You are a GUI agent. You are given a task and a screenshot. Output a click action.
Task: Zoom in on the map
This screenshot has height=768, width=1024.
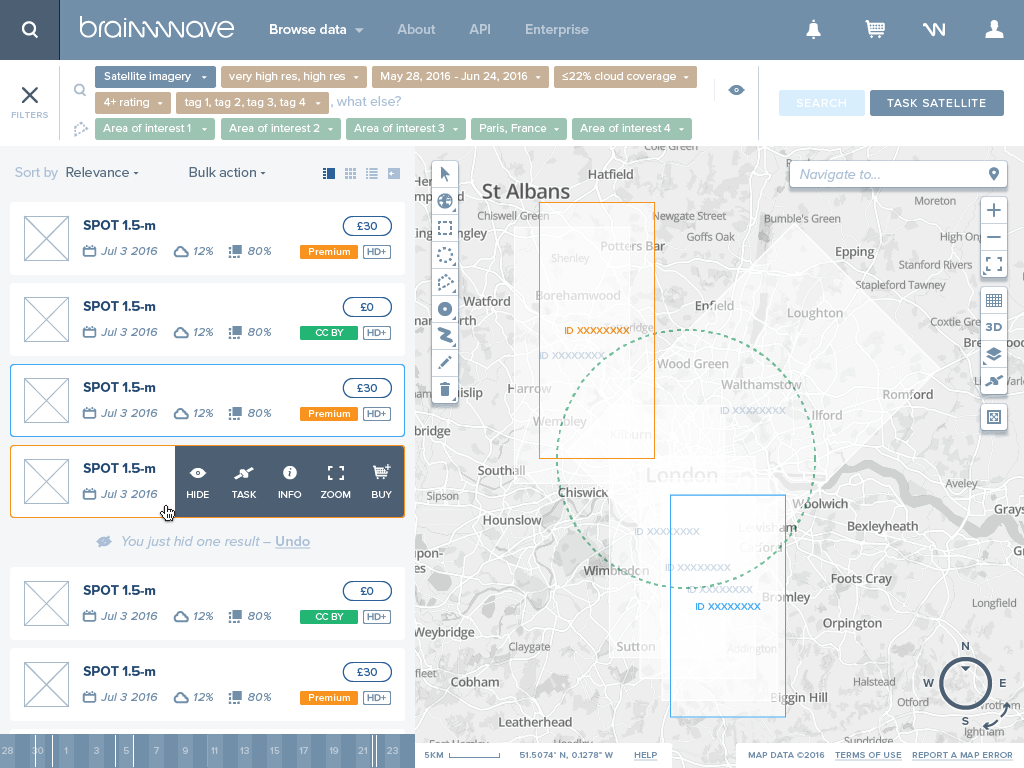pyautogui.click(x=993, y=210)
